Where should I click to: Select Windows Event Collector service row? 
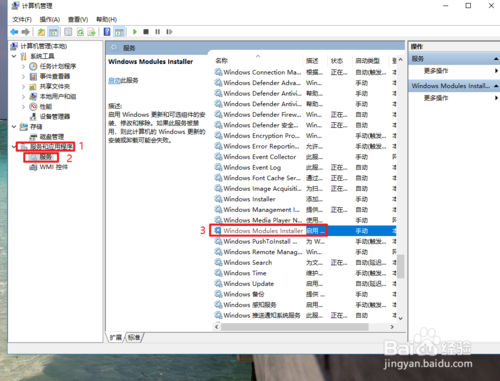pyautogui.click(x=305, y=157)
